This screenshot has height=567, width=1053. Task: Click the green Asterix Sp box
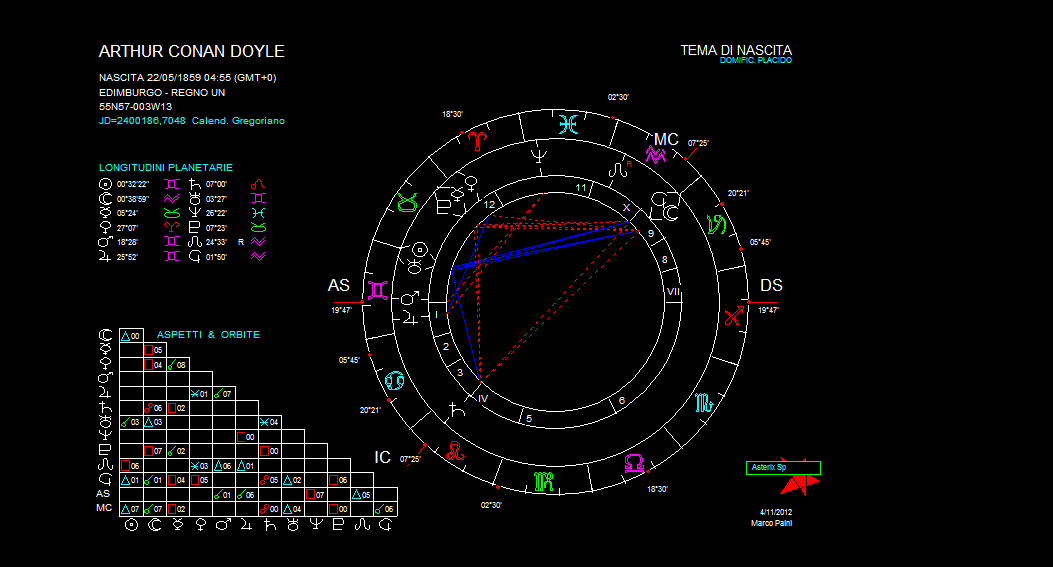783,468
